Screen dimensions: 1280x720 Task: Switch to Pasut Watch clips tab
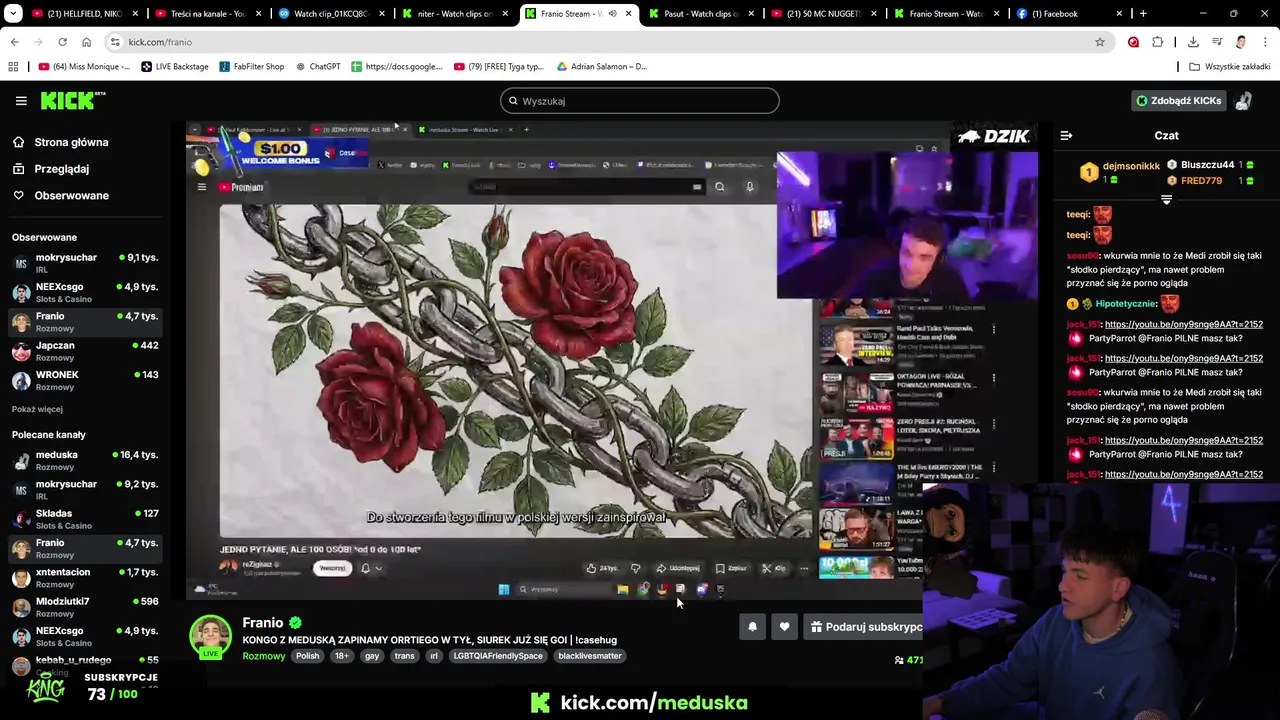click(702, 14)
